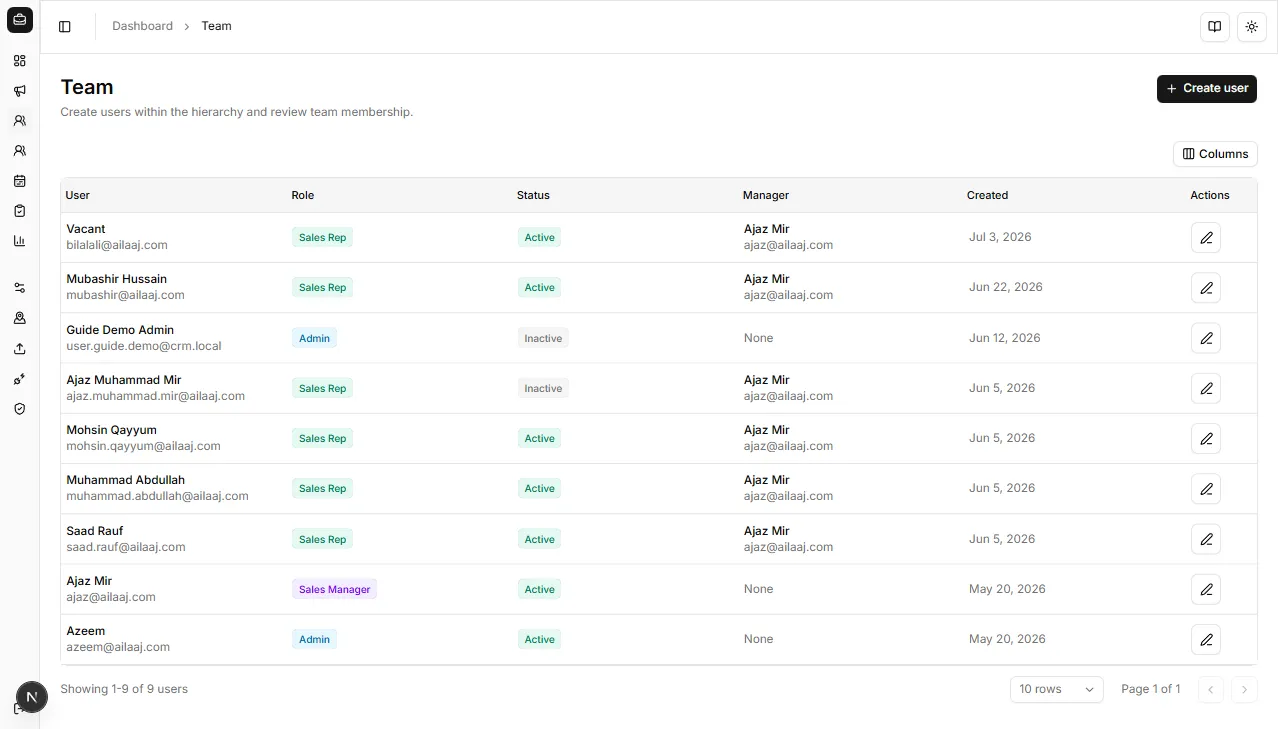The height and width of the screenshot is (729, 1278).
Task: Go to the next page arrow
Action: [1244, 689]
